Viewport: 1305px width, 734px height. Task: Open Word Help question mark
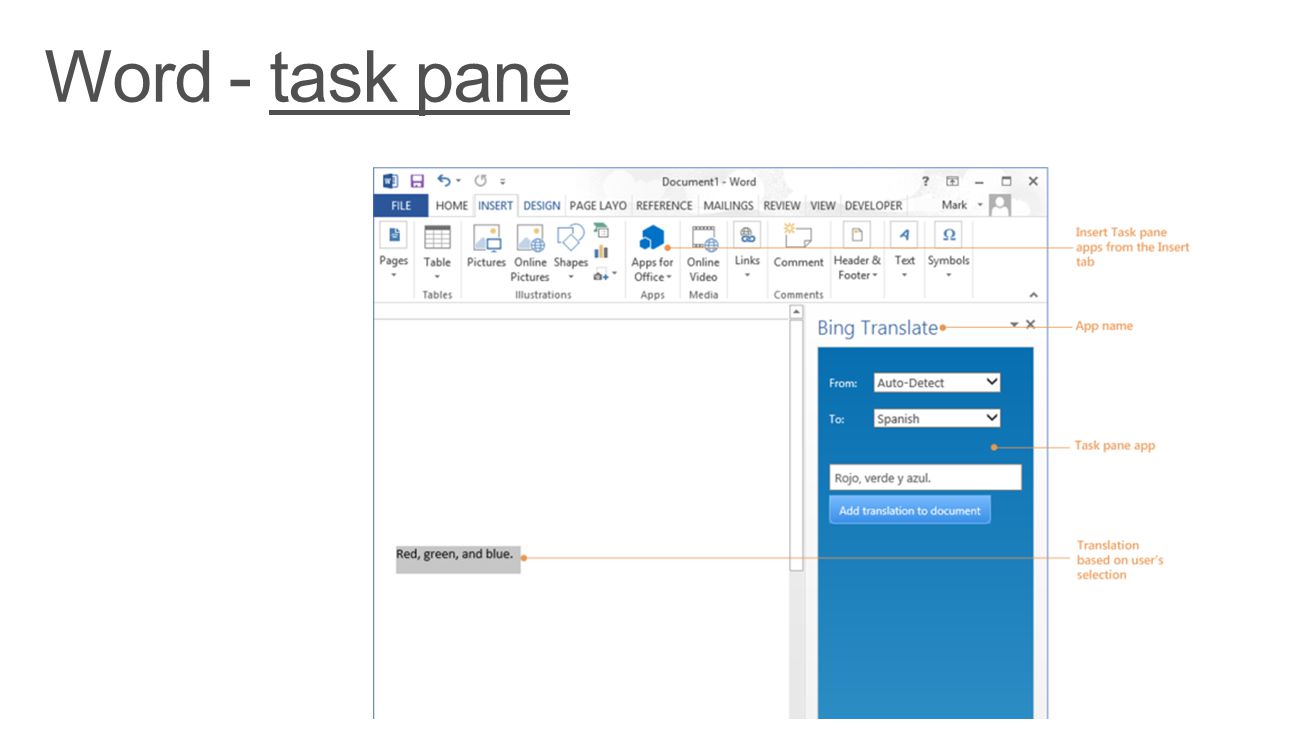tap(925, 181)
